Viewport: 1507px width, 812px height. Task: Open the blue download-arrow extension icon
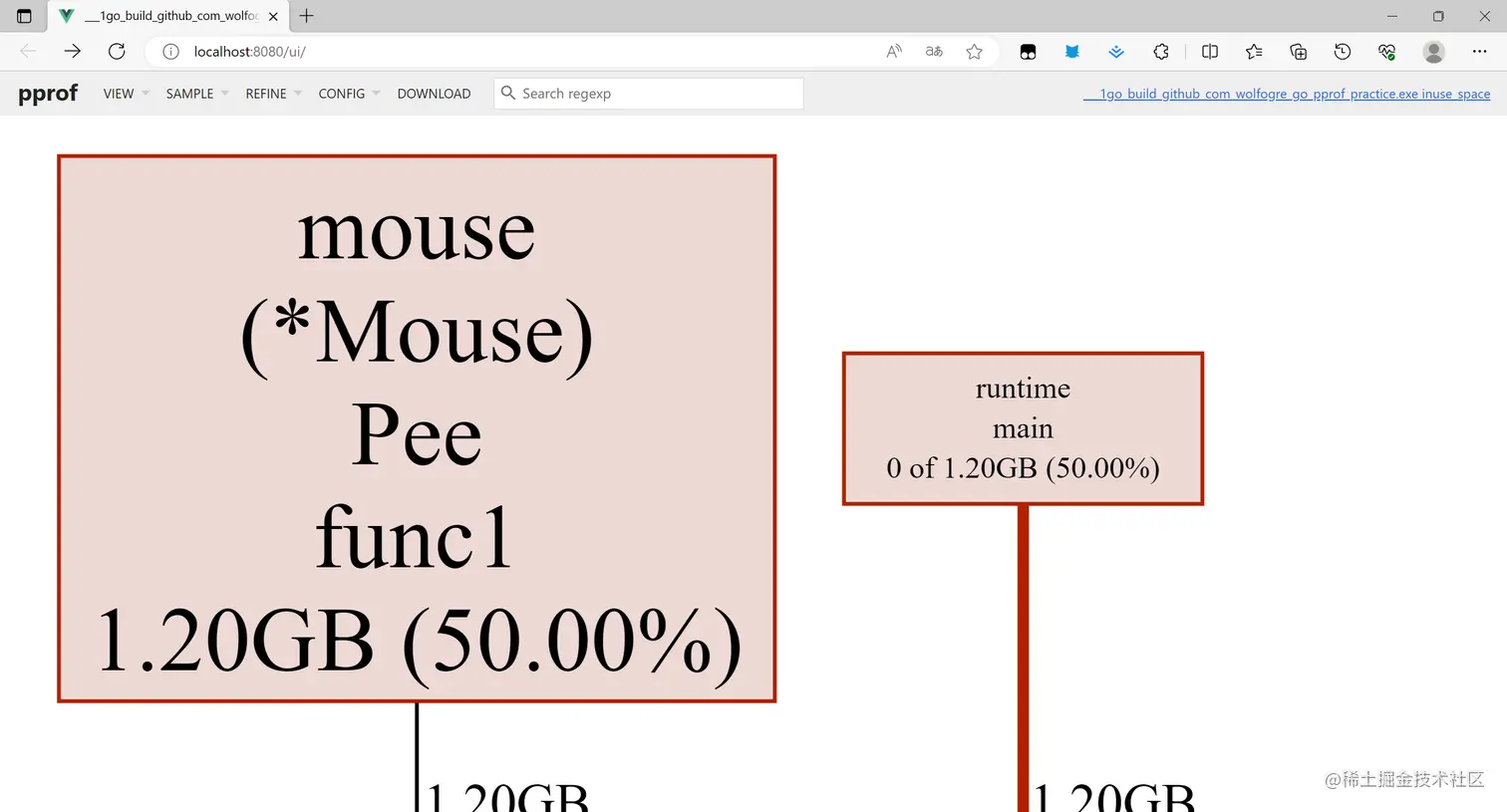tap(1116, 52)
